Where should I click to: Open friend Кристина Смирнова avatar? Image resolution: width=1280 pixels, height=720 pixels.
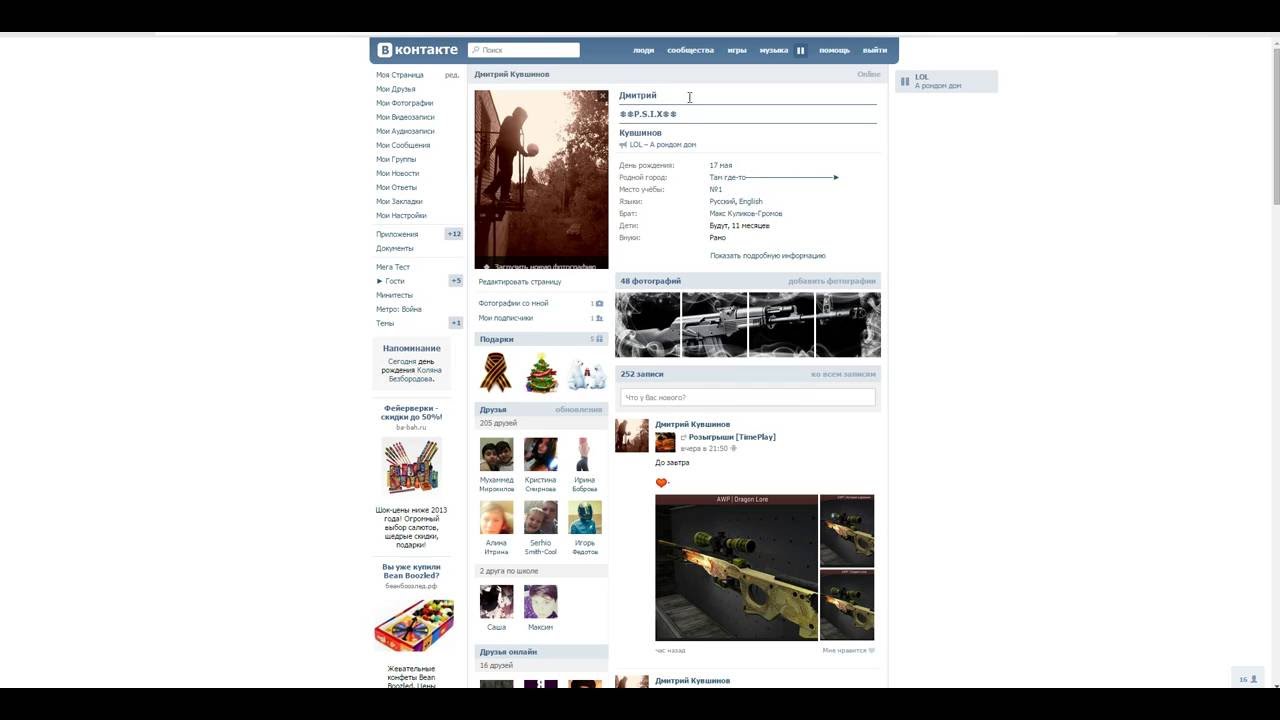(x=541, y=455)
